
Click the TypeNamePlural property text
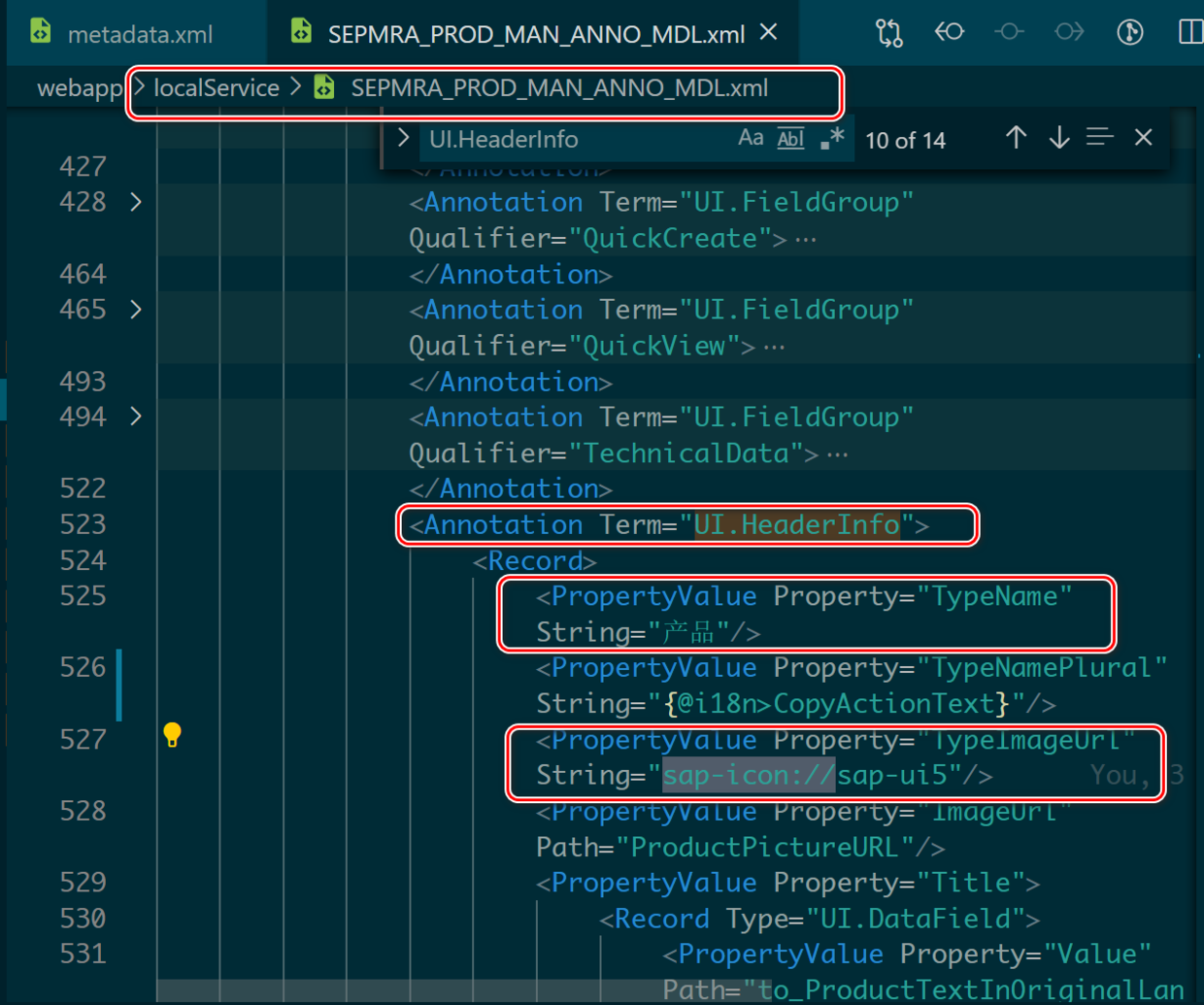click(1041, 668)
